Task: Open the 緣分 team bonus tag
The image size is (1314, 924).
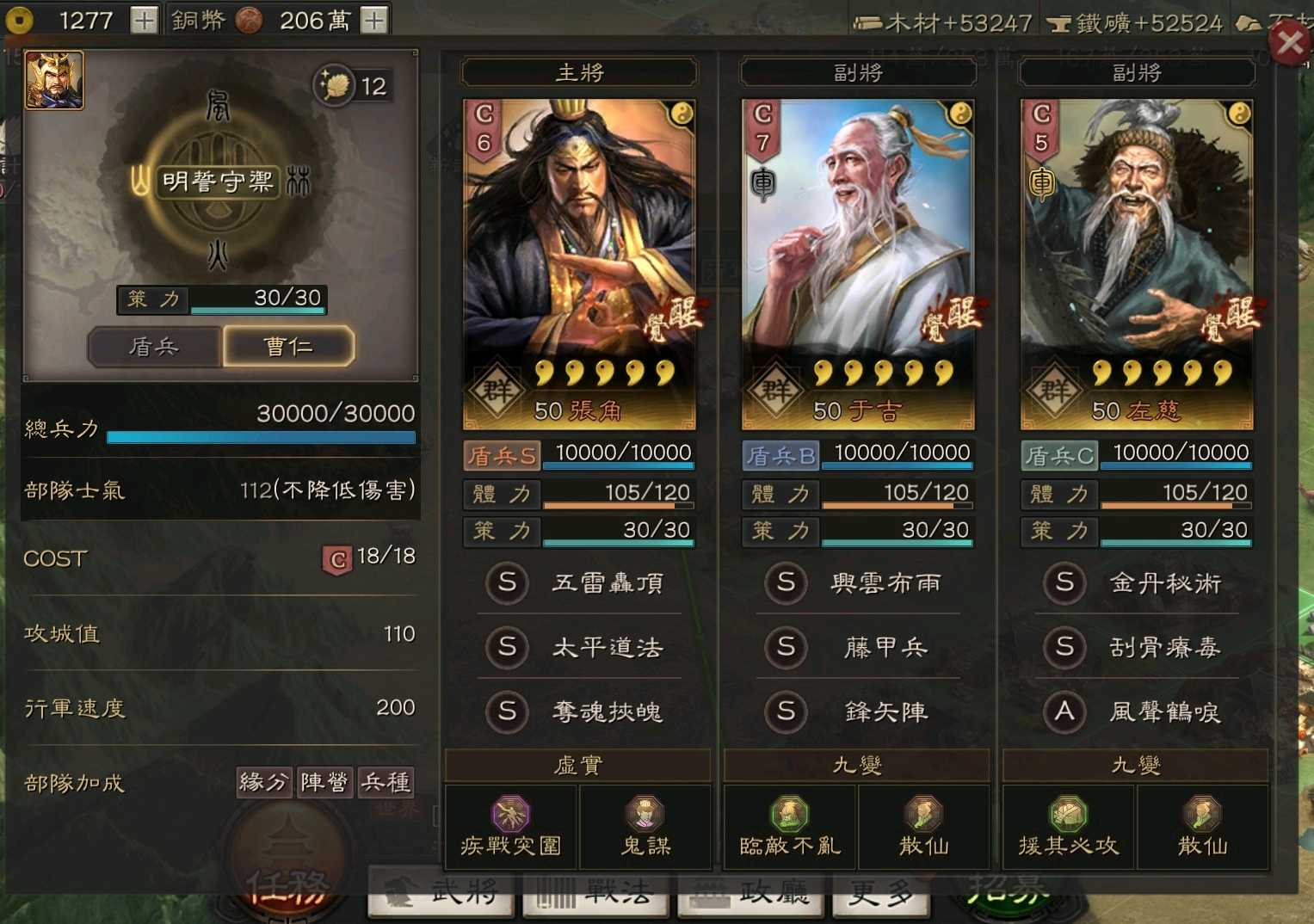Action: tap(264, 782)
